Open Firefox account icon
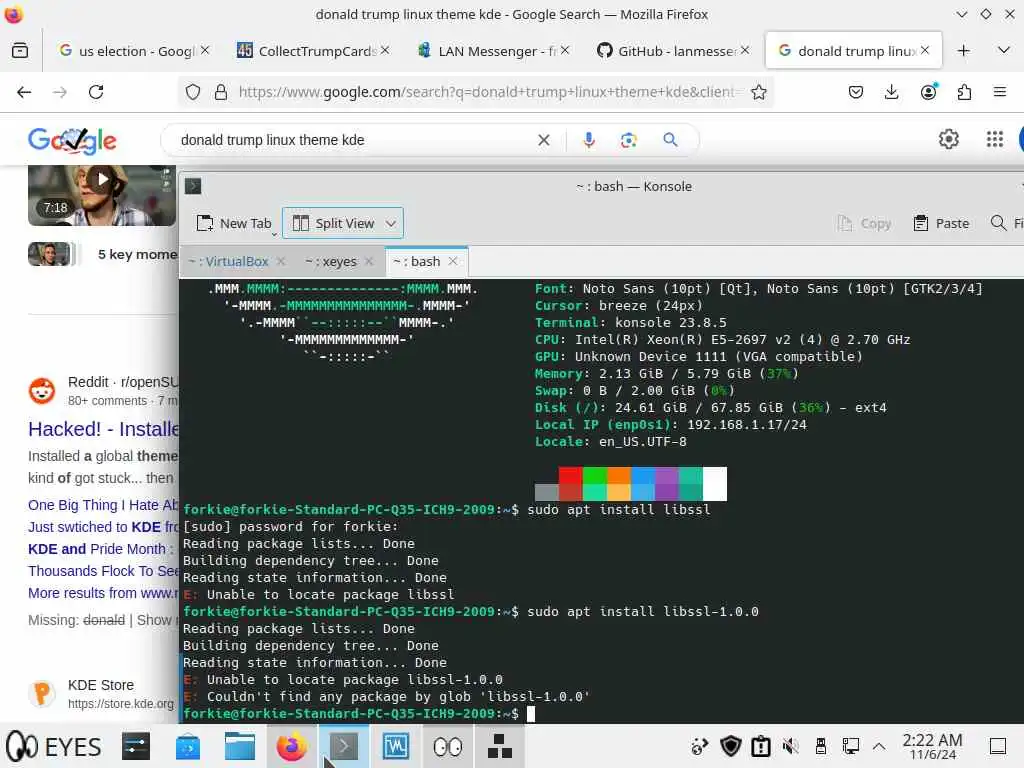 click(928, 92)
